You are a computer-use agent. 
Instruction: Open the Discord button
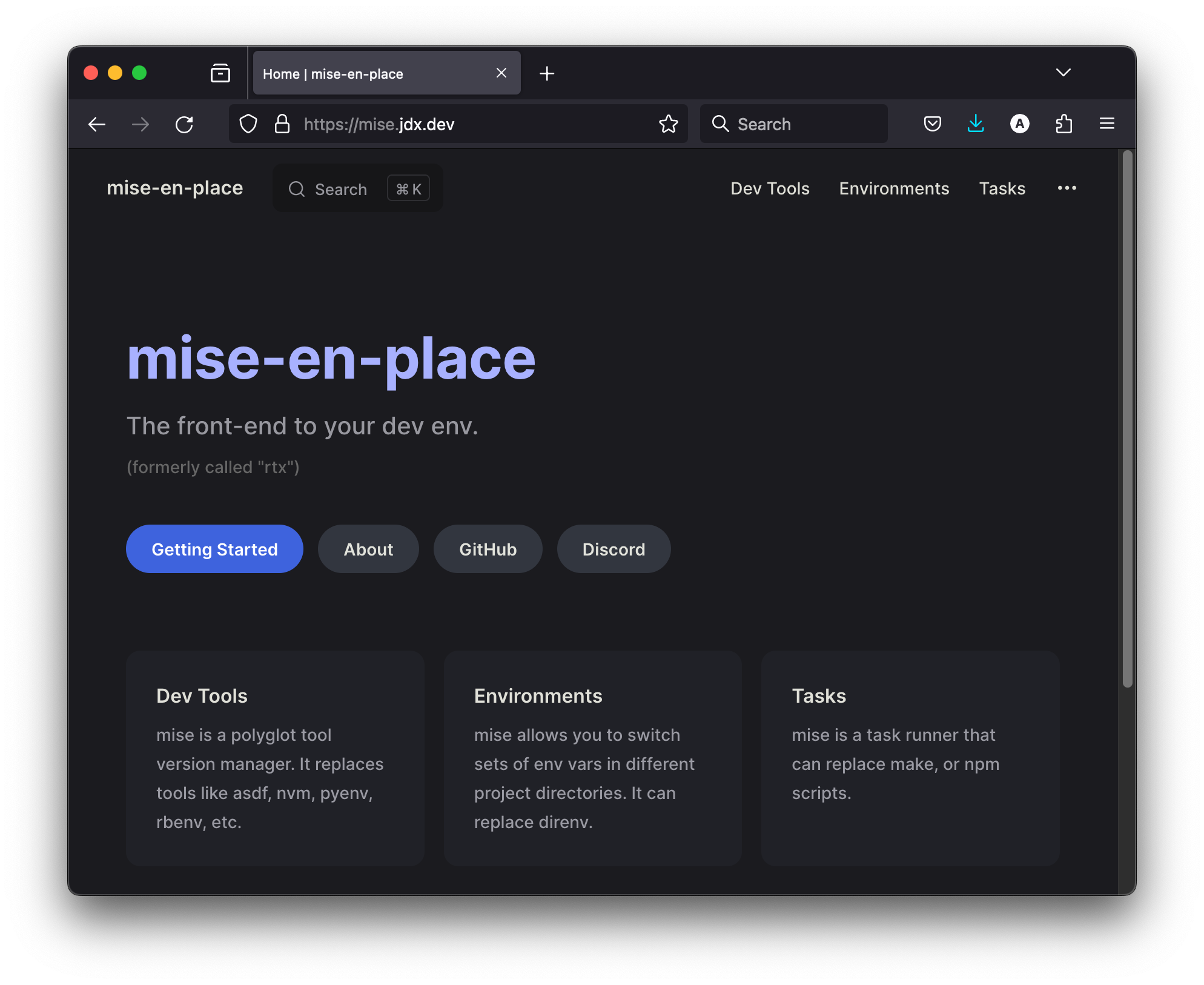[614, 549]
